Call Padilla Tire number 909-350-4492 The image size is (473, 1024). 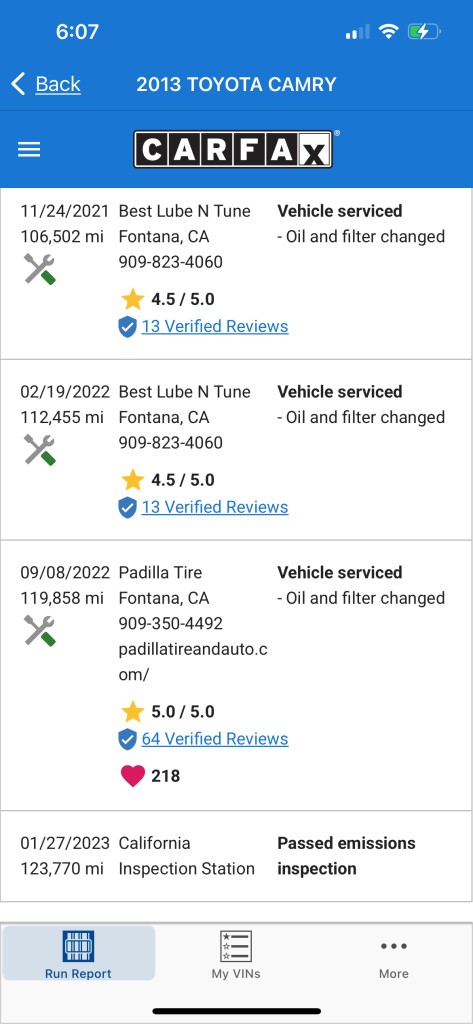[171, 624]
